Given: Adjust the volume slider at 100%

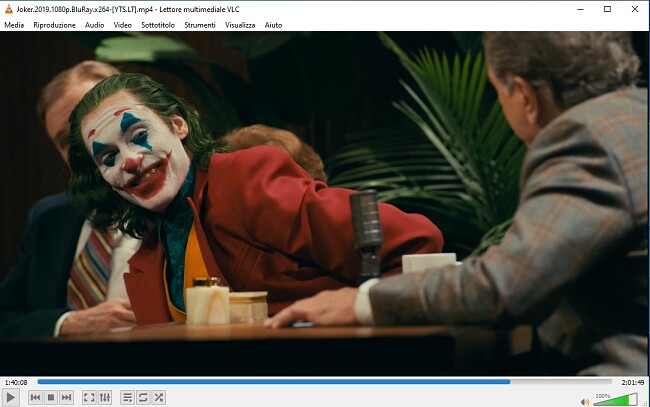Looking at the screenshot, I should pyautogui.click(x=615, y=400).
